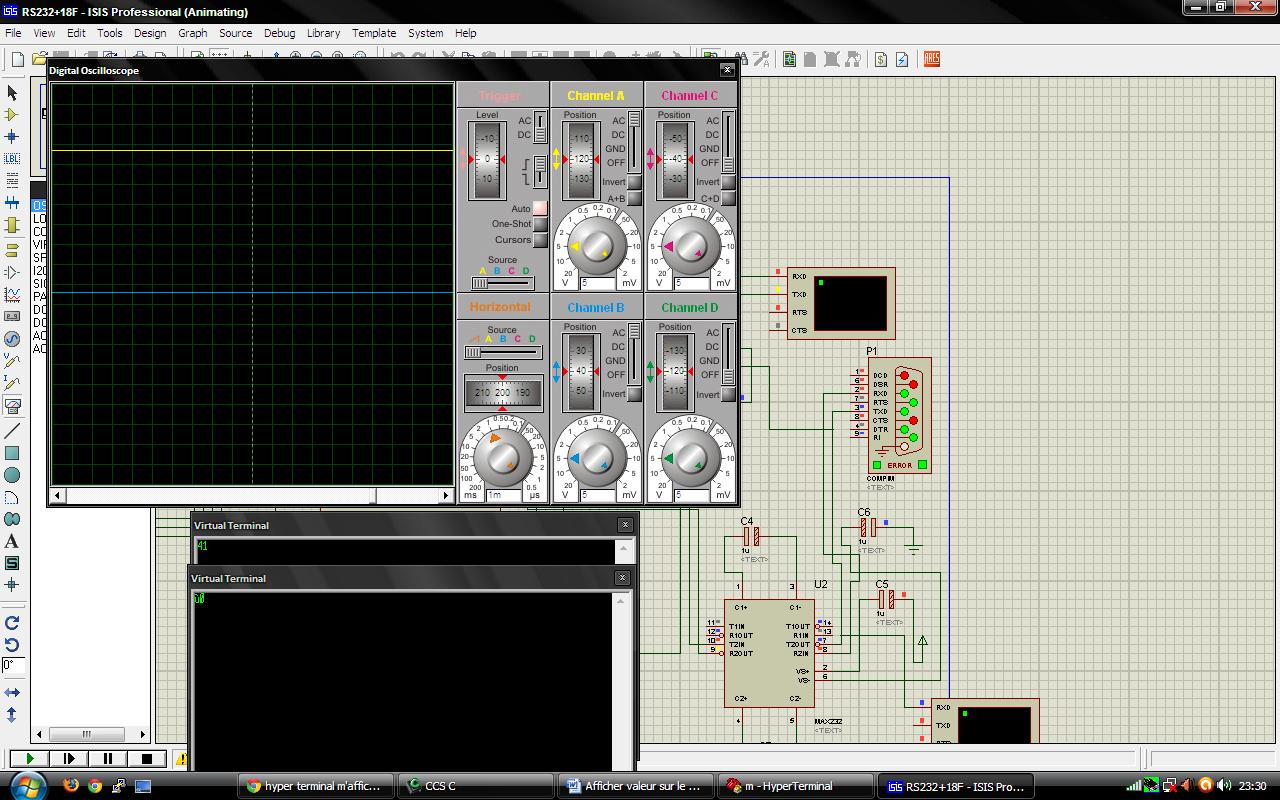Stop the simulation
This screenshot has height=800, width=1280.
(x=146, y=759)
